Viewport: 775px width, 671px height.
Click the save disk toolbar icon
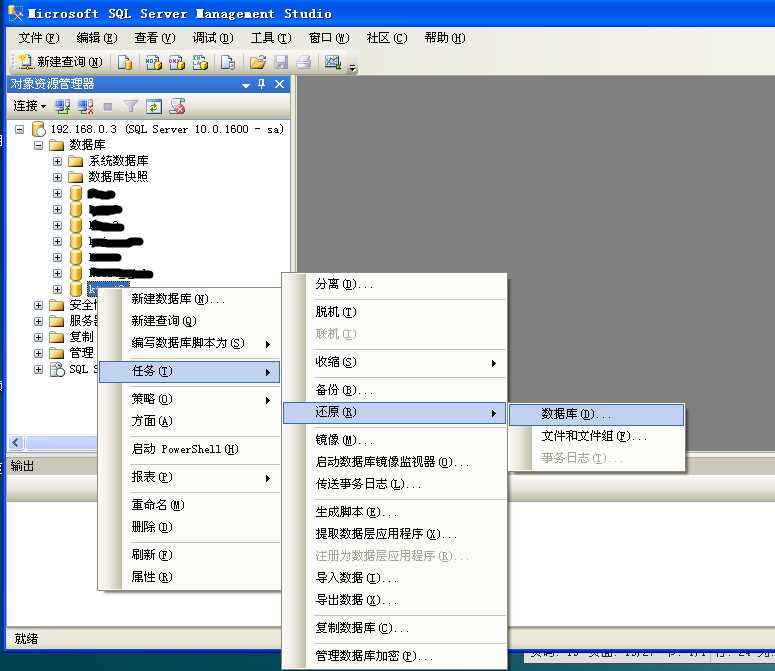tap(281, 62)
